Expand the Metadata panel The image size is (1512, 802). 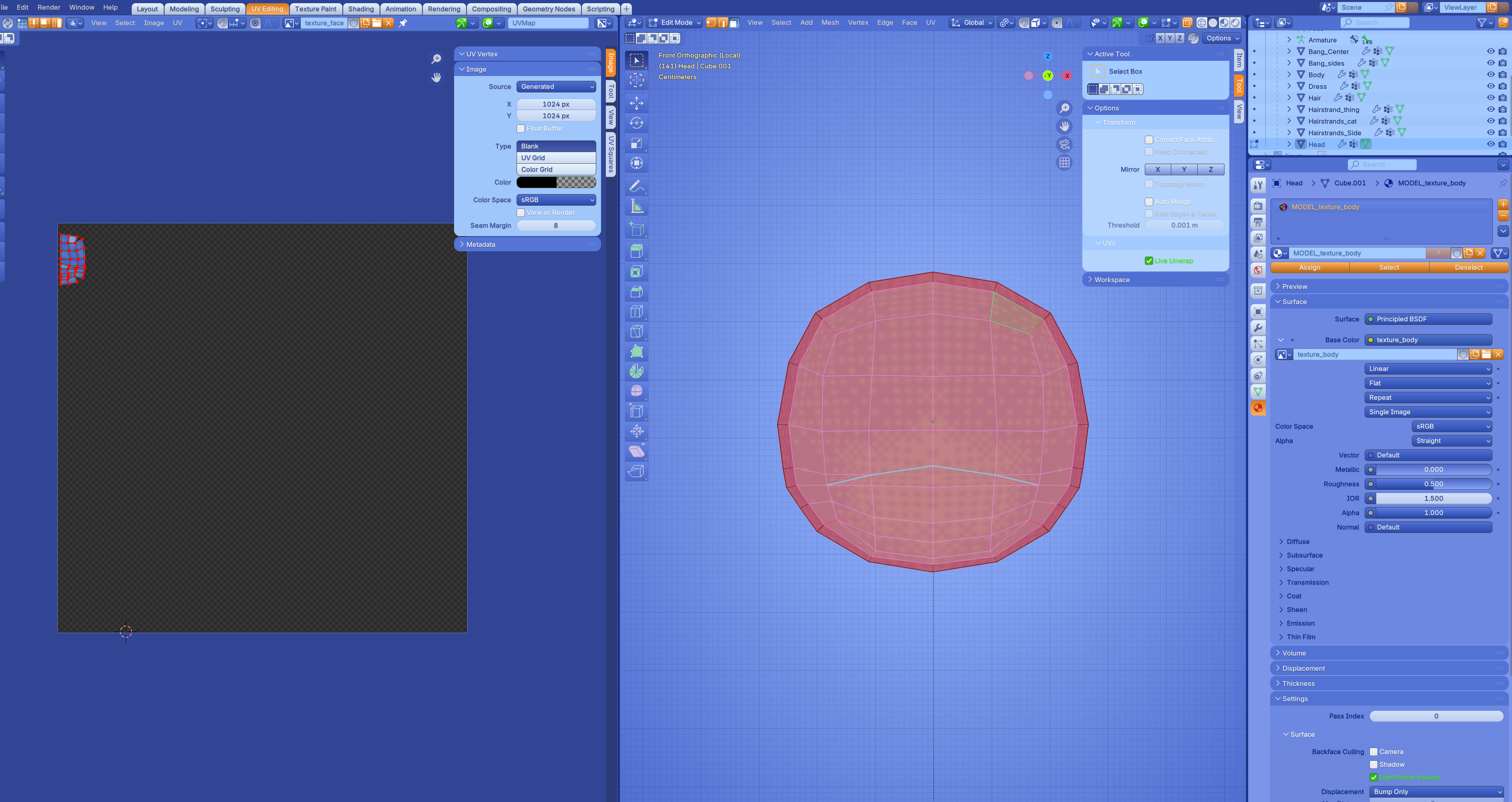click(x=480, y=245)
